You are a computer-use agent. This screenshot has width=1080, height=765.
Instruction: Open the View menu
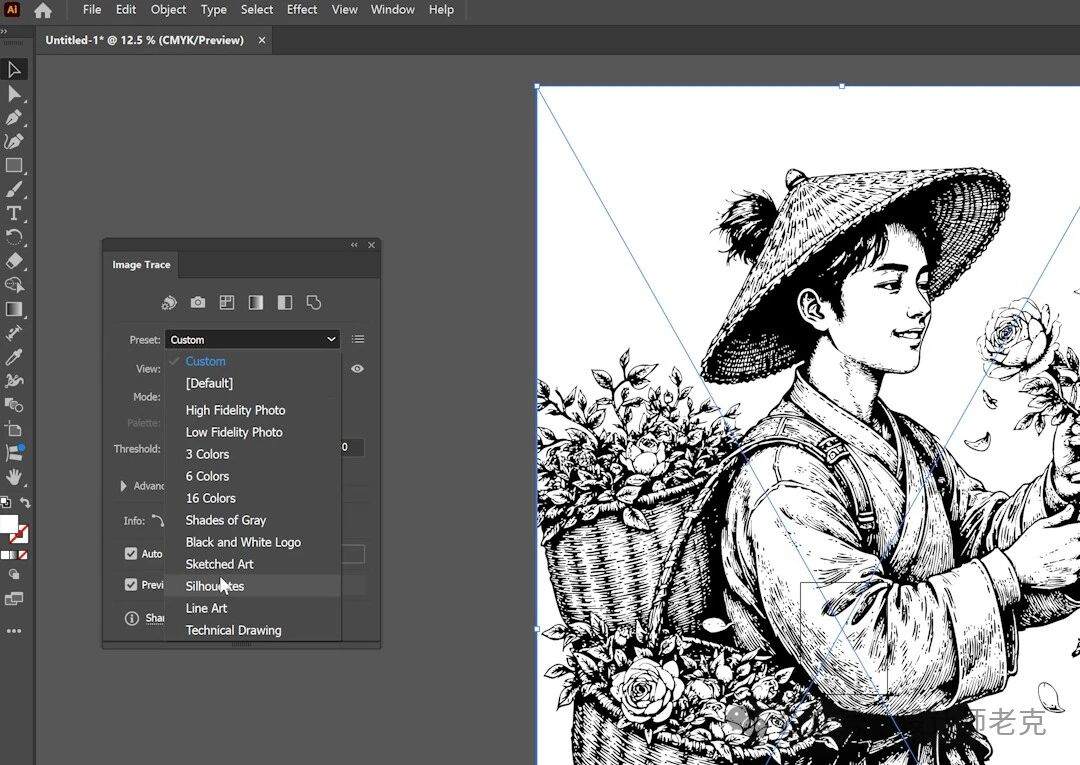coord(344,10)
